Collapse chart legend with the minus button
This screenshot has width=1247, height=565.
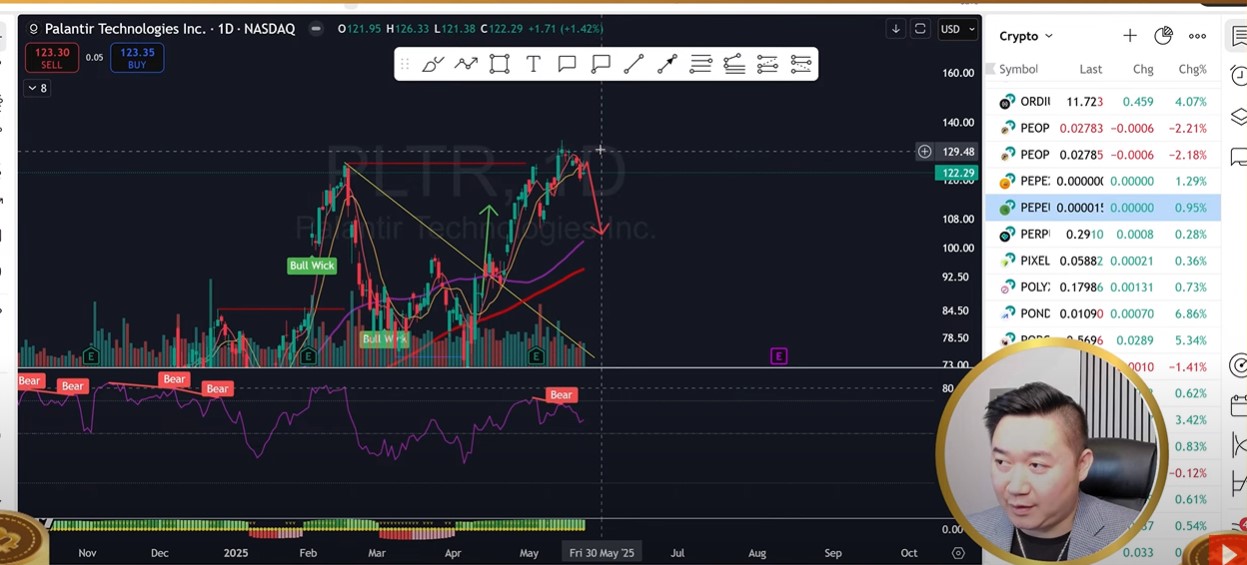tap(316, 29)
